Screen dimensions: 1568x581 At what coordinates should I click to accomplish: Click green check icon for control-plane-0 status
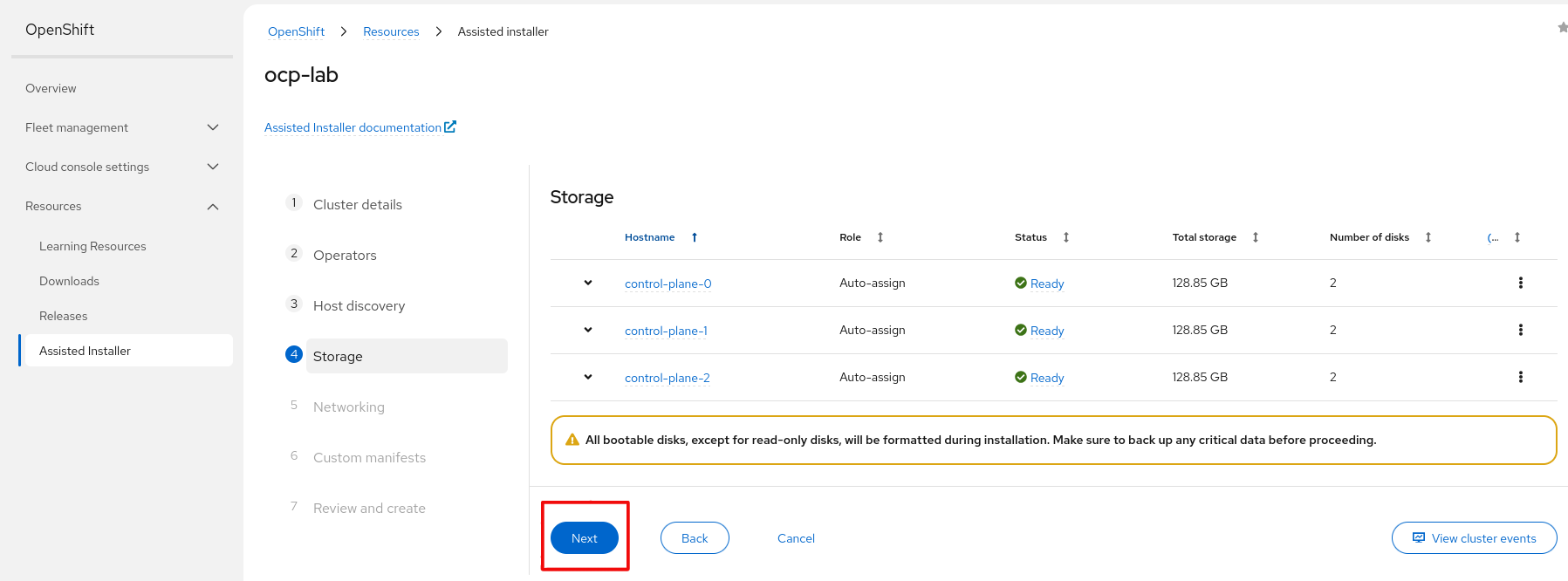click(x=1020, y=283)
